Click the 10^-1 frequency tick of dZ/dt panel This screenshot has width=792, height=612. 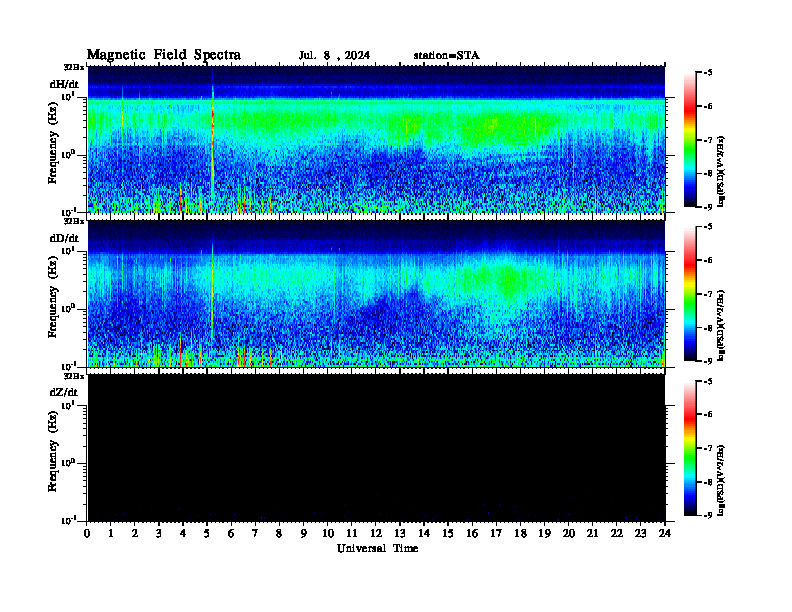pos(68,520)
